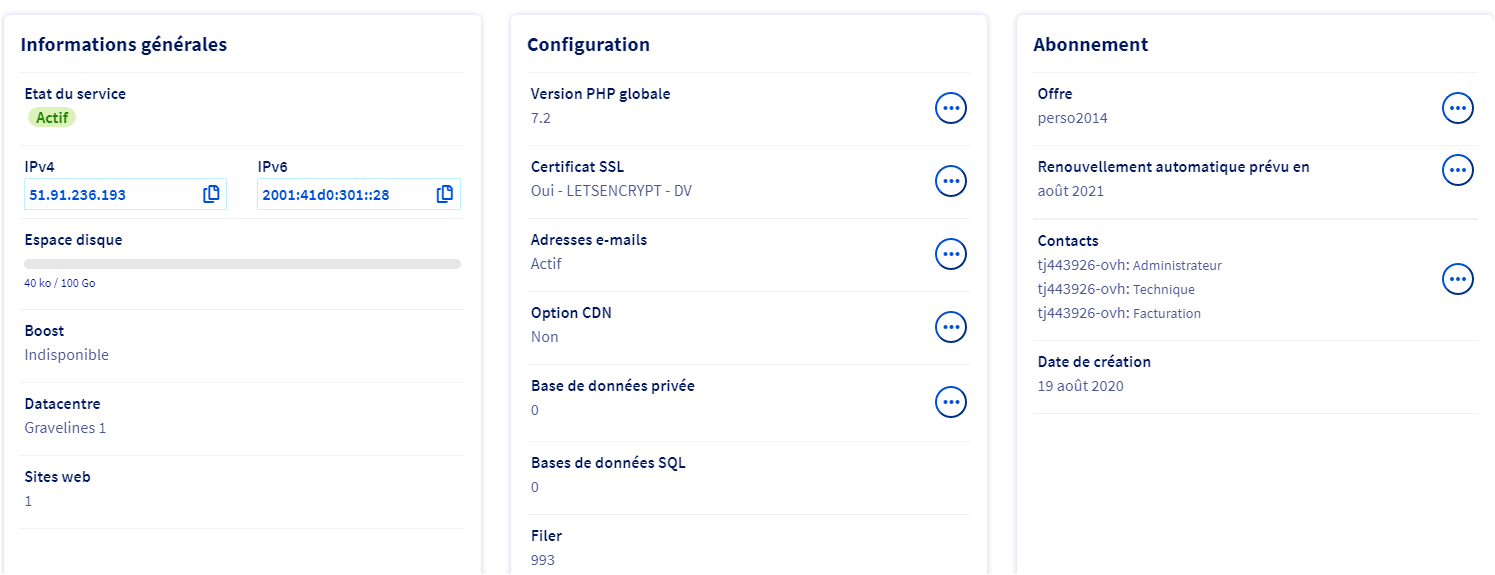Open actions menu for Adresses e-mails
The height and width of the screenshot is (575, 1495).
tap(951, 254)
